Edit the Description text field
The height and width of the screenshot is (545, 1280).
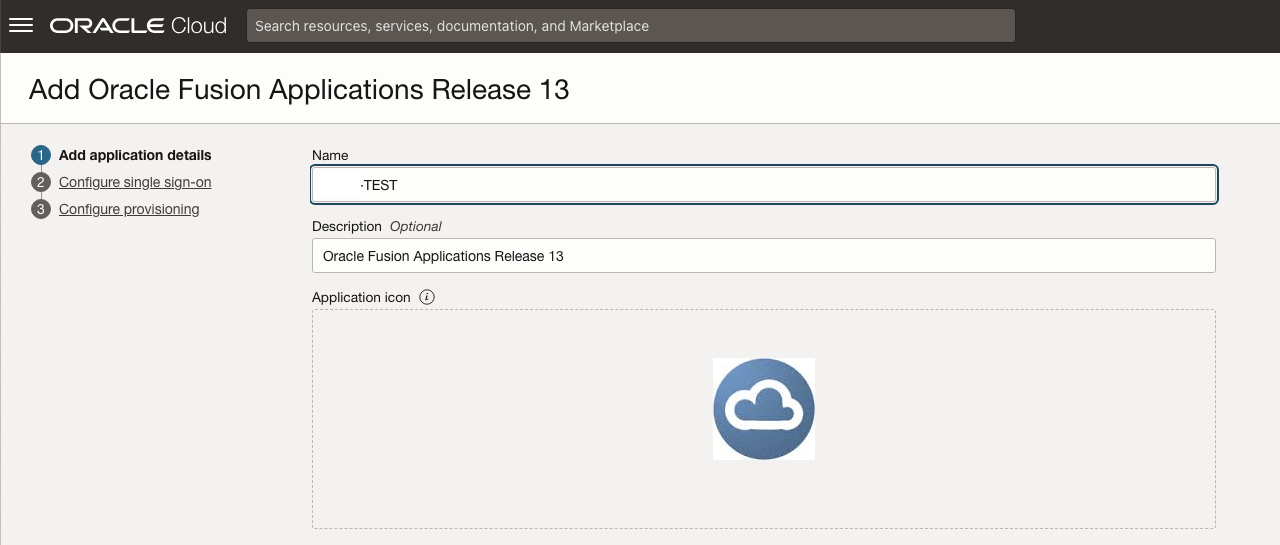click(x=764, y=256)
